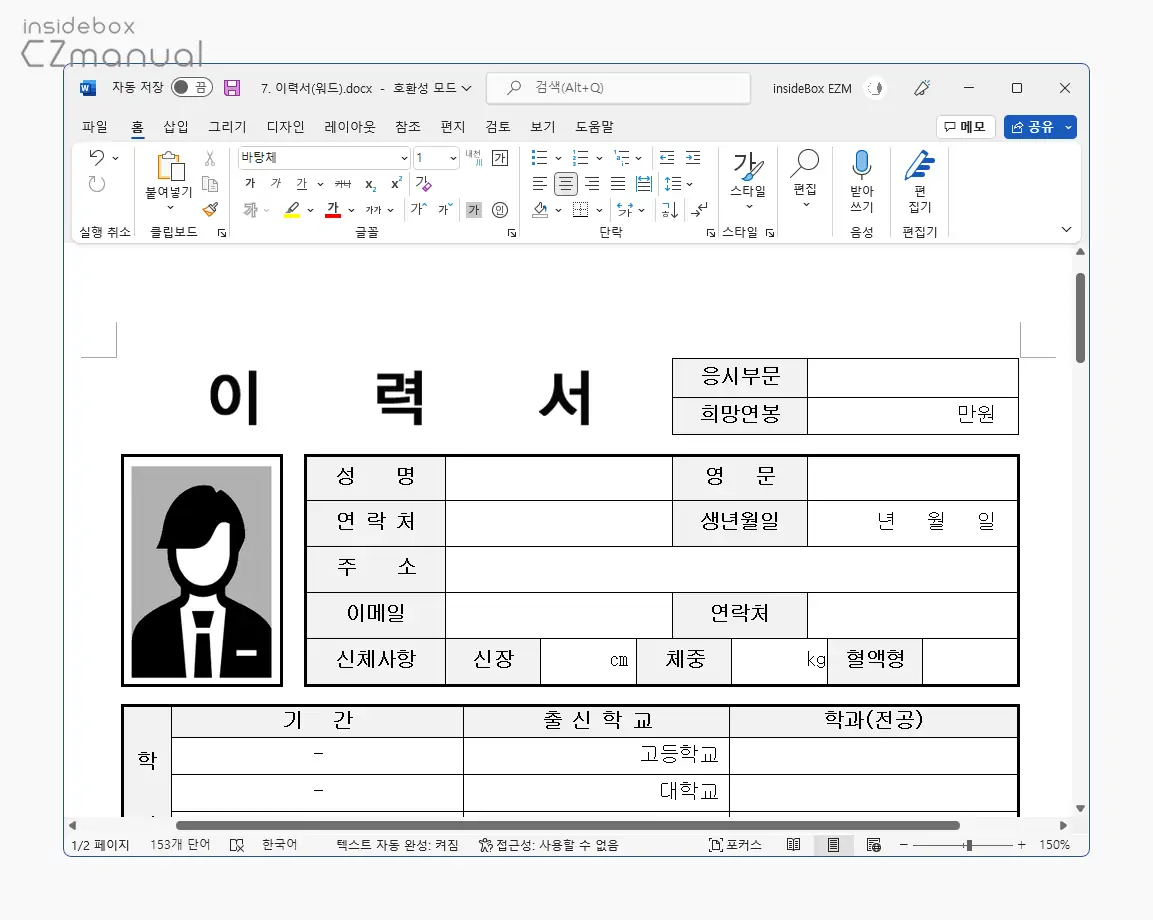Click the Copy icon in the clipboard group

coord(210,184)
